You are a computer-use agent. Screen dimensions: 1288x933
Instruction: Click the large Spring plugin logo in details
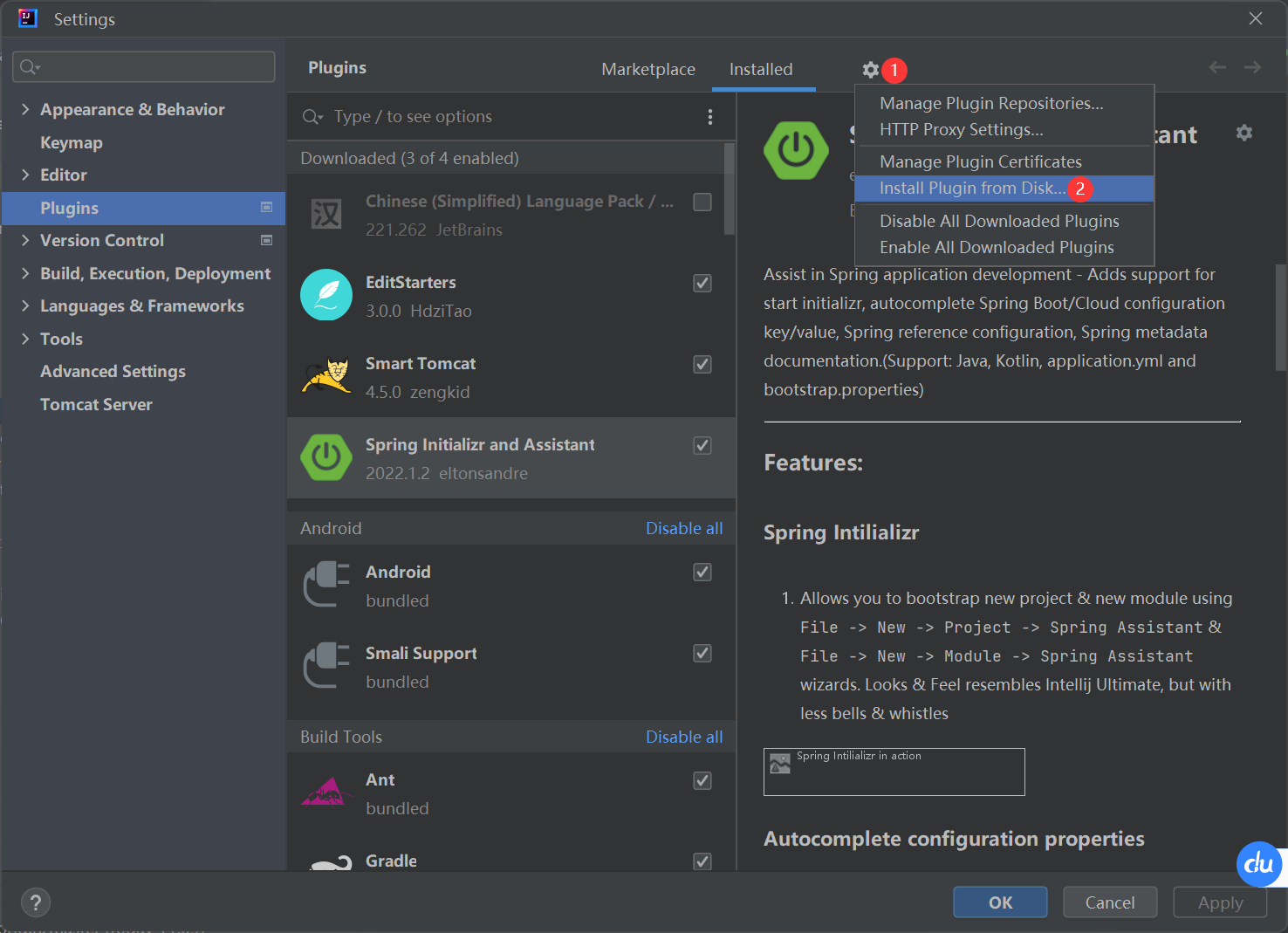coord(796,151)
